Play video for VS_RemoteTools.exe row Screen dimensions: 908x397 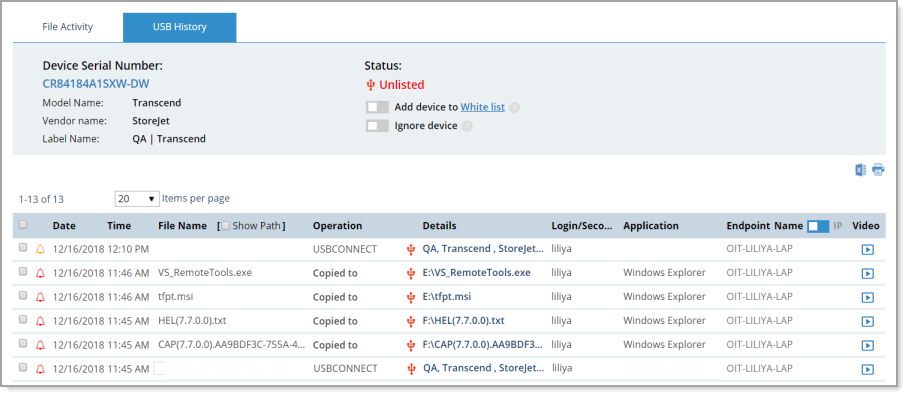point(867,274)
